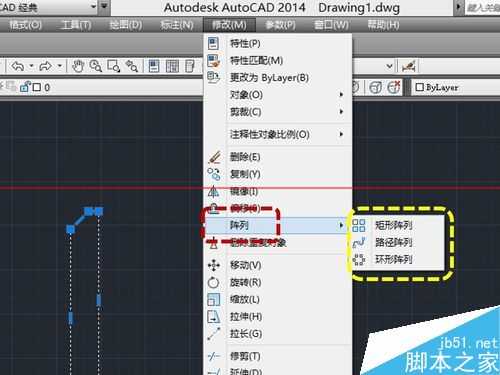Click the layer lock icon beside layer 0
This screenshot has width=500, height=375.
[25, 87]
